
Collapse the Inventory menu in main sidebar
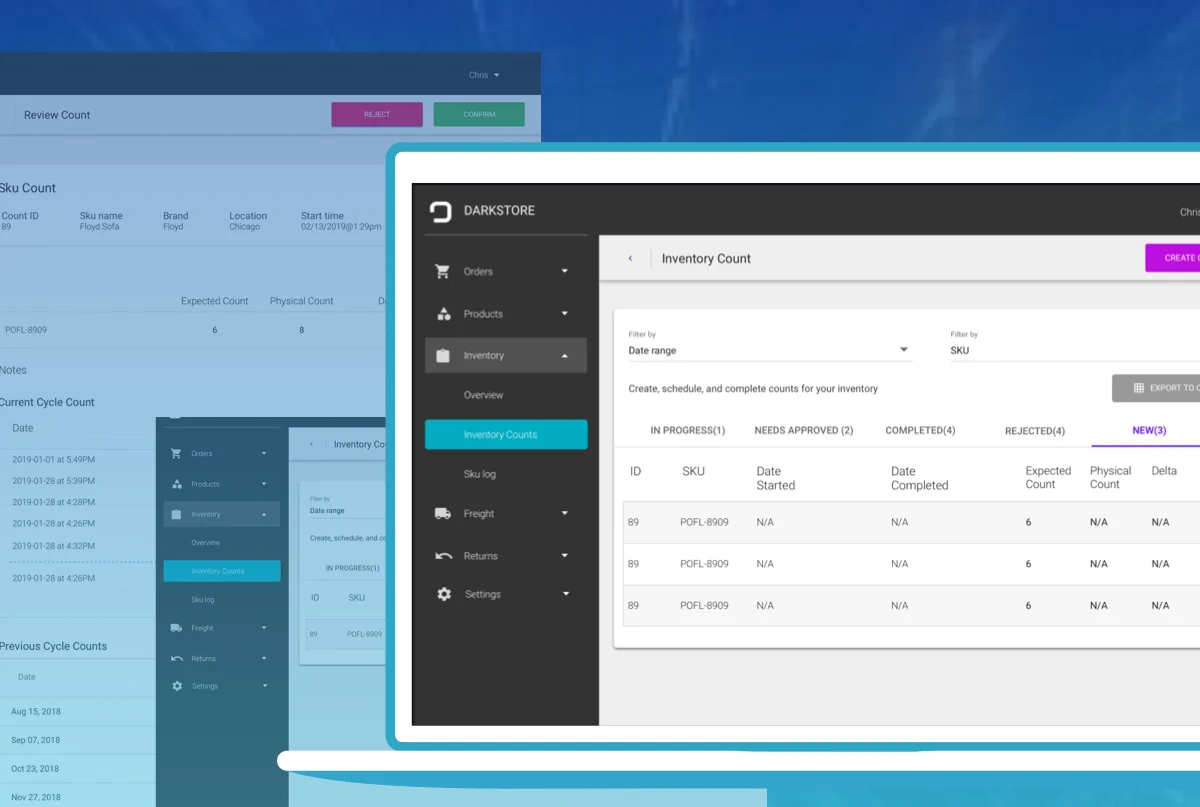564,356
